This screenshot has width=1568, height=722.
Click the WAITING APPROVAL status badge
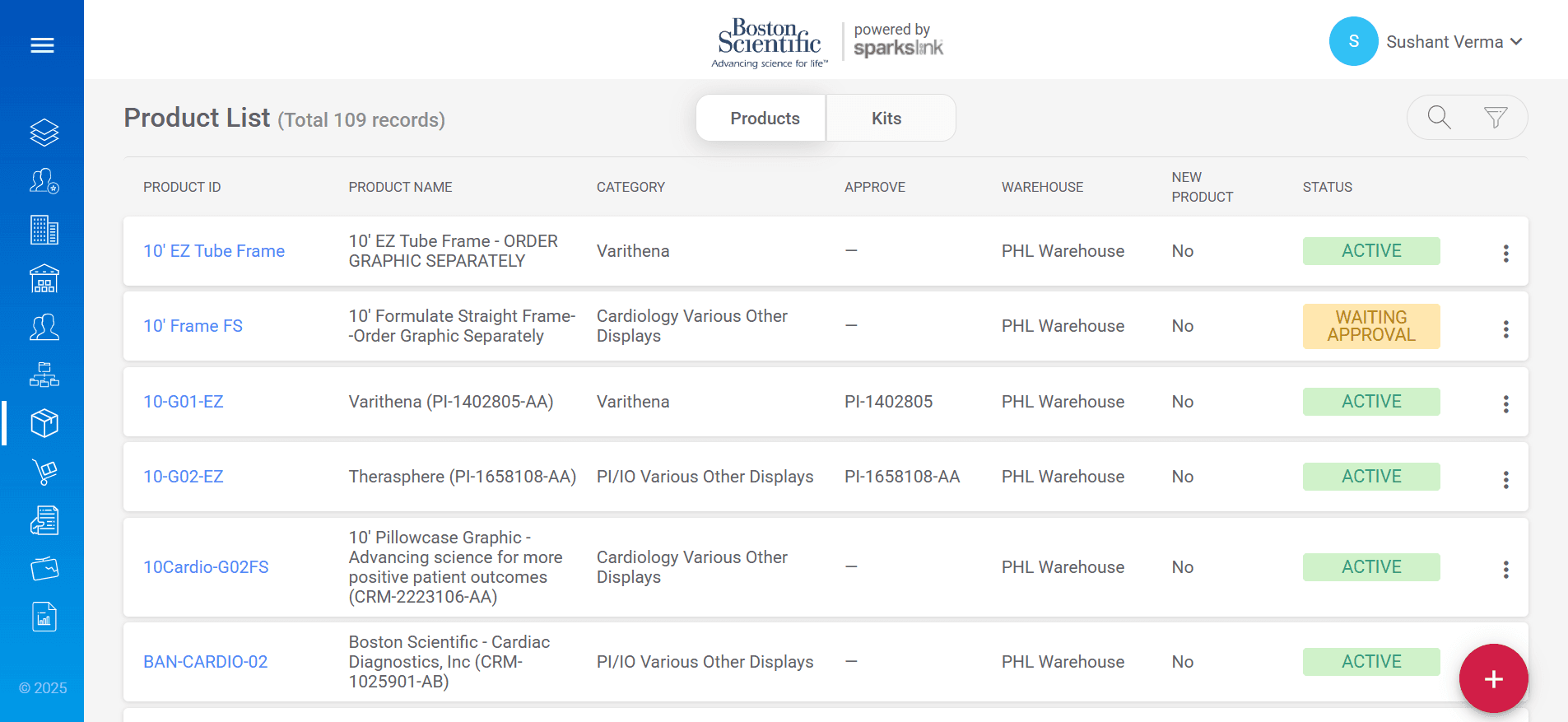point(1371,326)
